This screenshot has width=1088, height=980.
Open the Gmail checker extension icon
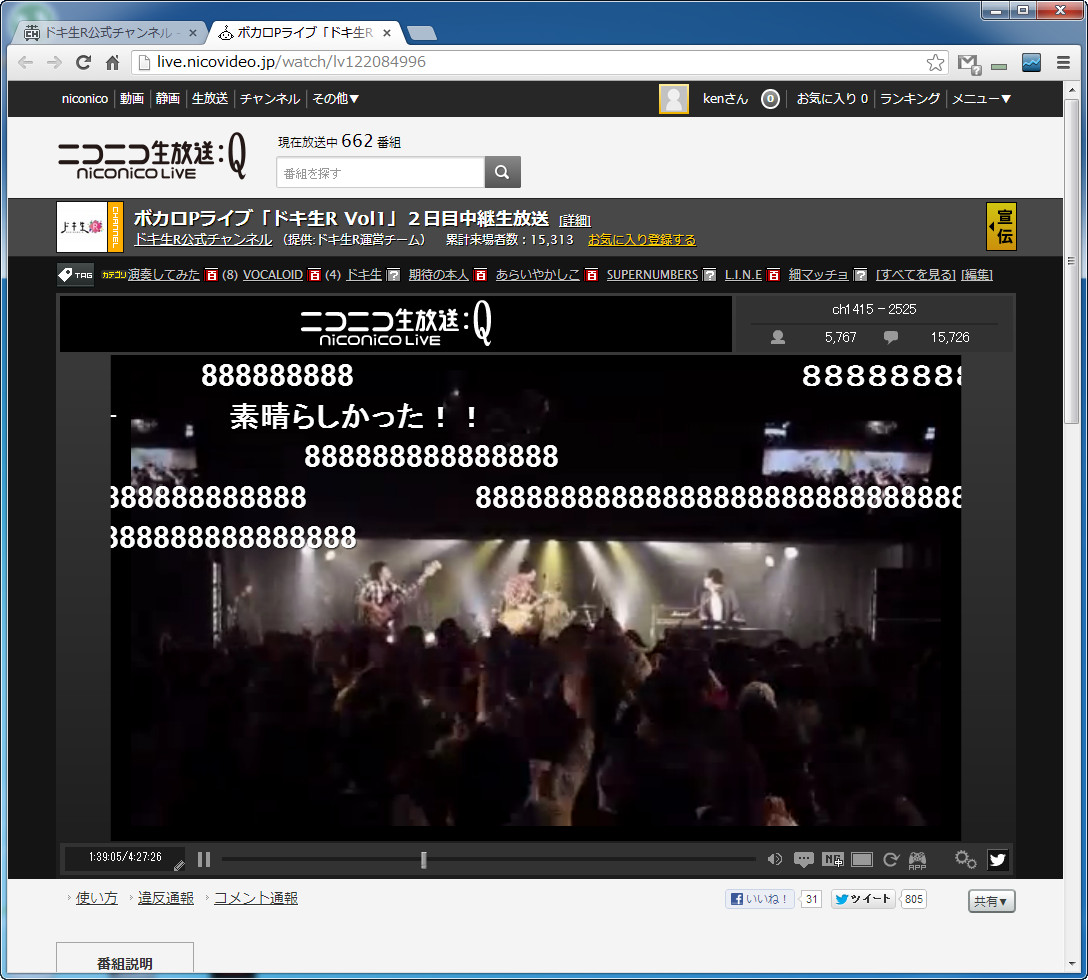[x=969, y=64]
